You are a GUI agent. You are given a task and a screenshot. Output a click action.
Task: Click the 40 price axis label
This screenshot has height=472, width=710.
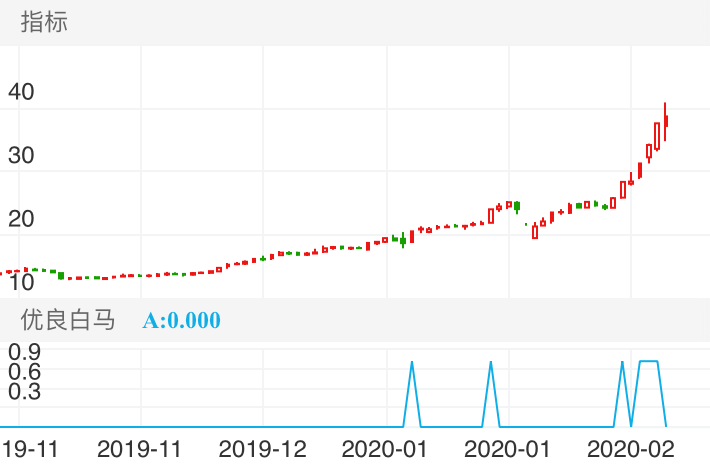[22, 92]
